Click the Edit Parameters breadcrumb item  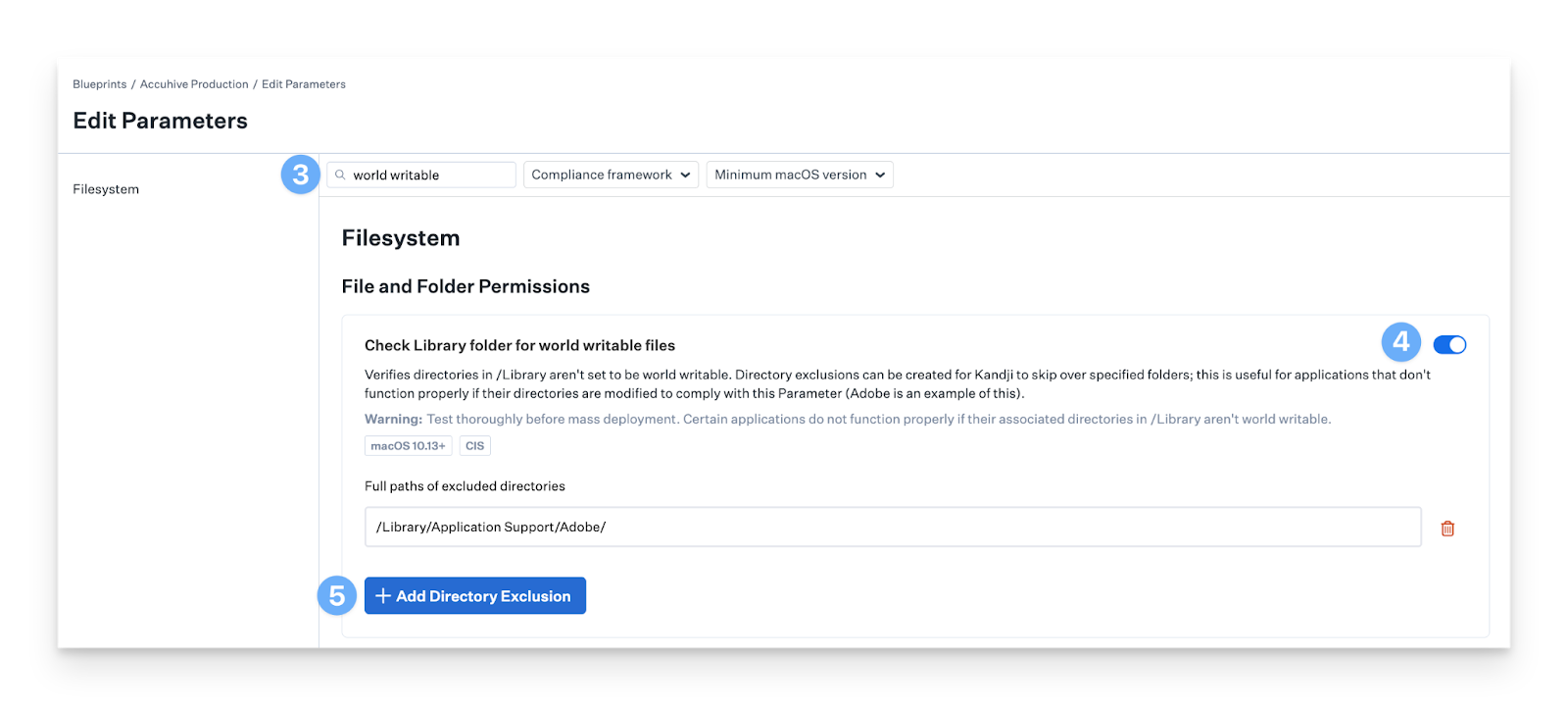coord(304,84)
